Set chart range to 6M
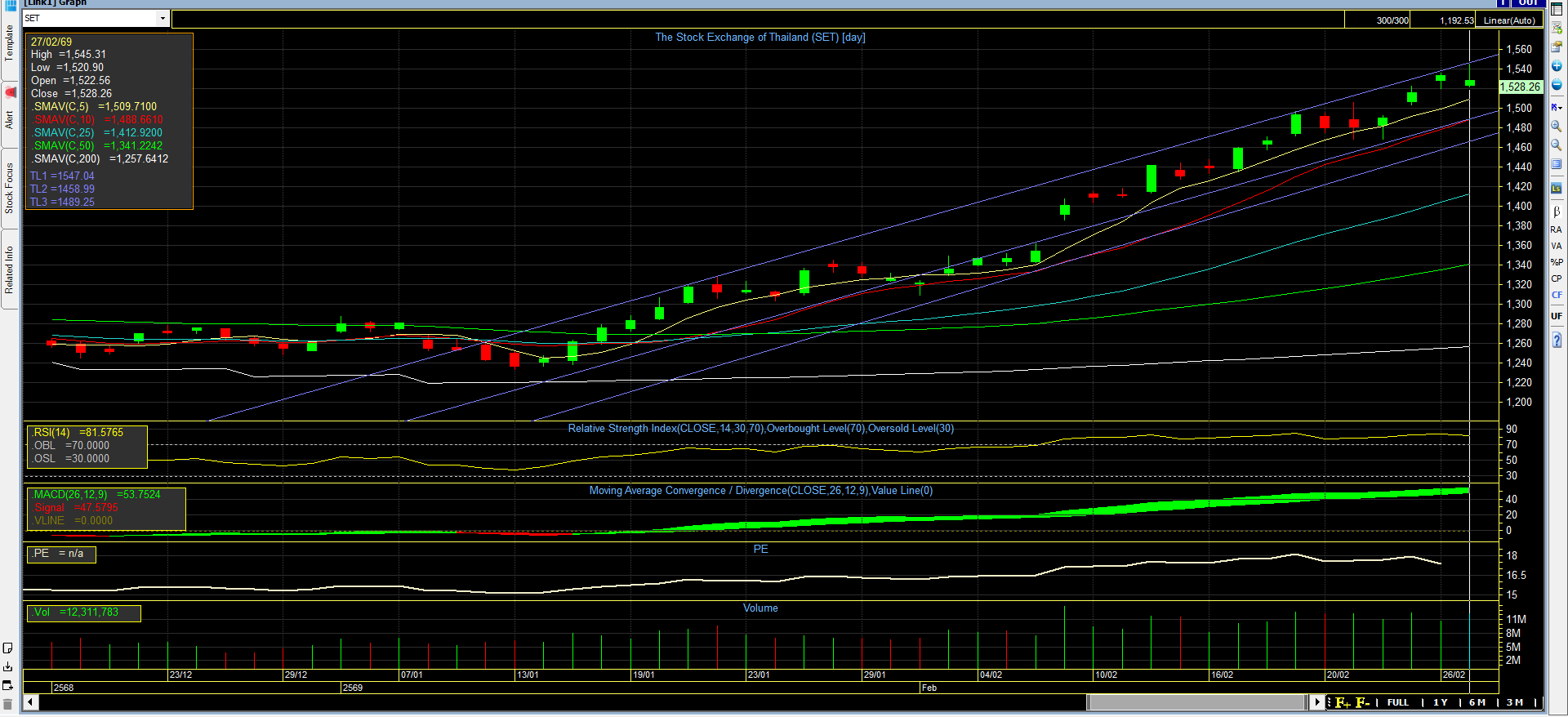 click(1477, 702)
